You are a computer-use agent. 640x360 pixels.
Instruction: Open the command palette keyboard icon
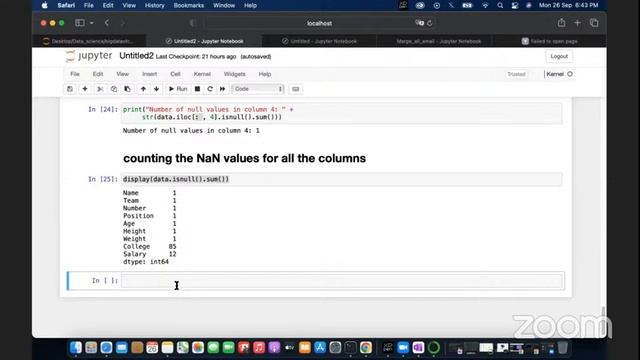click(296, 89)
